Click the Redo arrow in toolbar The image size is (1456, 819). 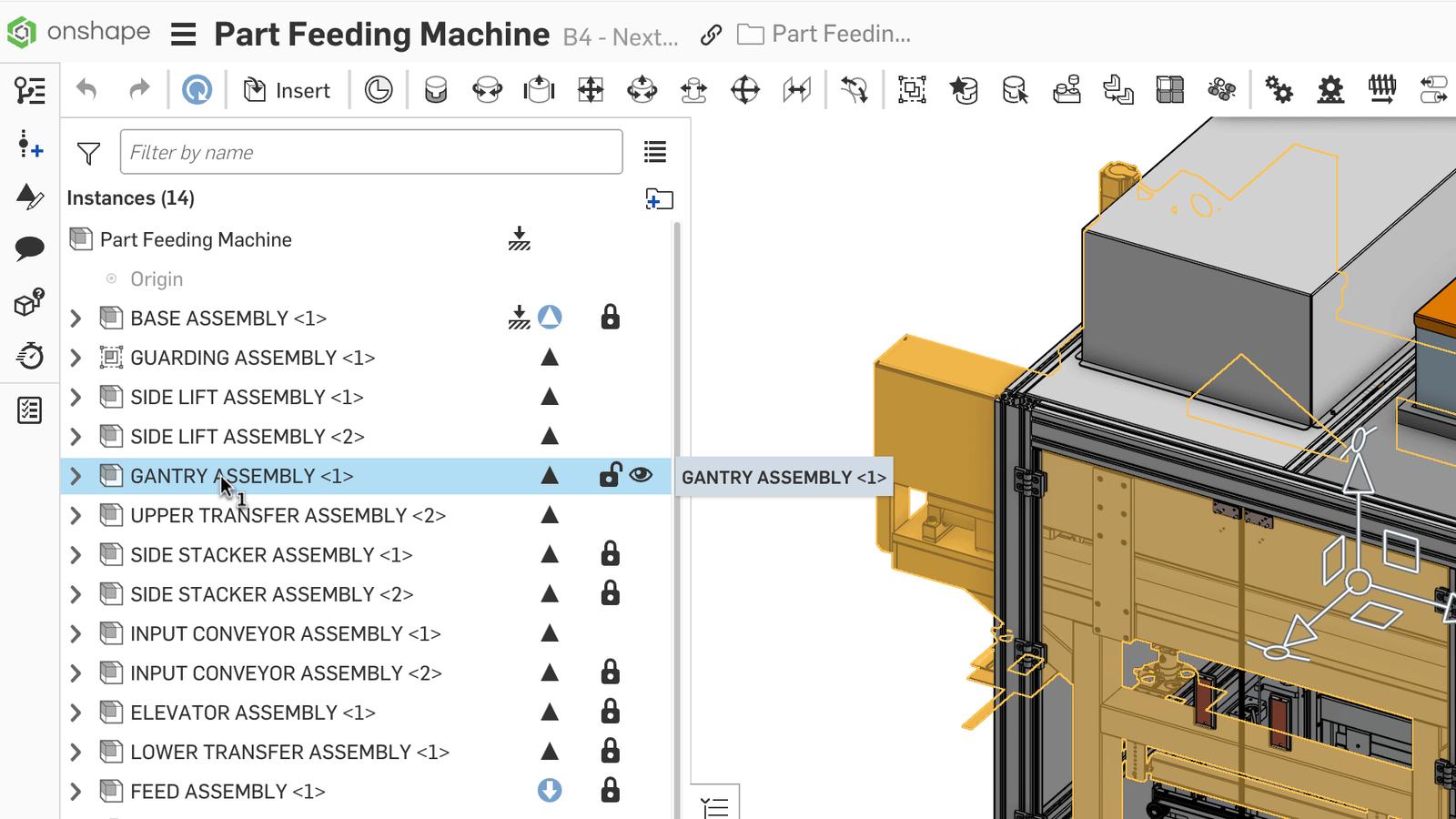tap(138, 89)
